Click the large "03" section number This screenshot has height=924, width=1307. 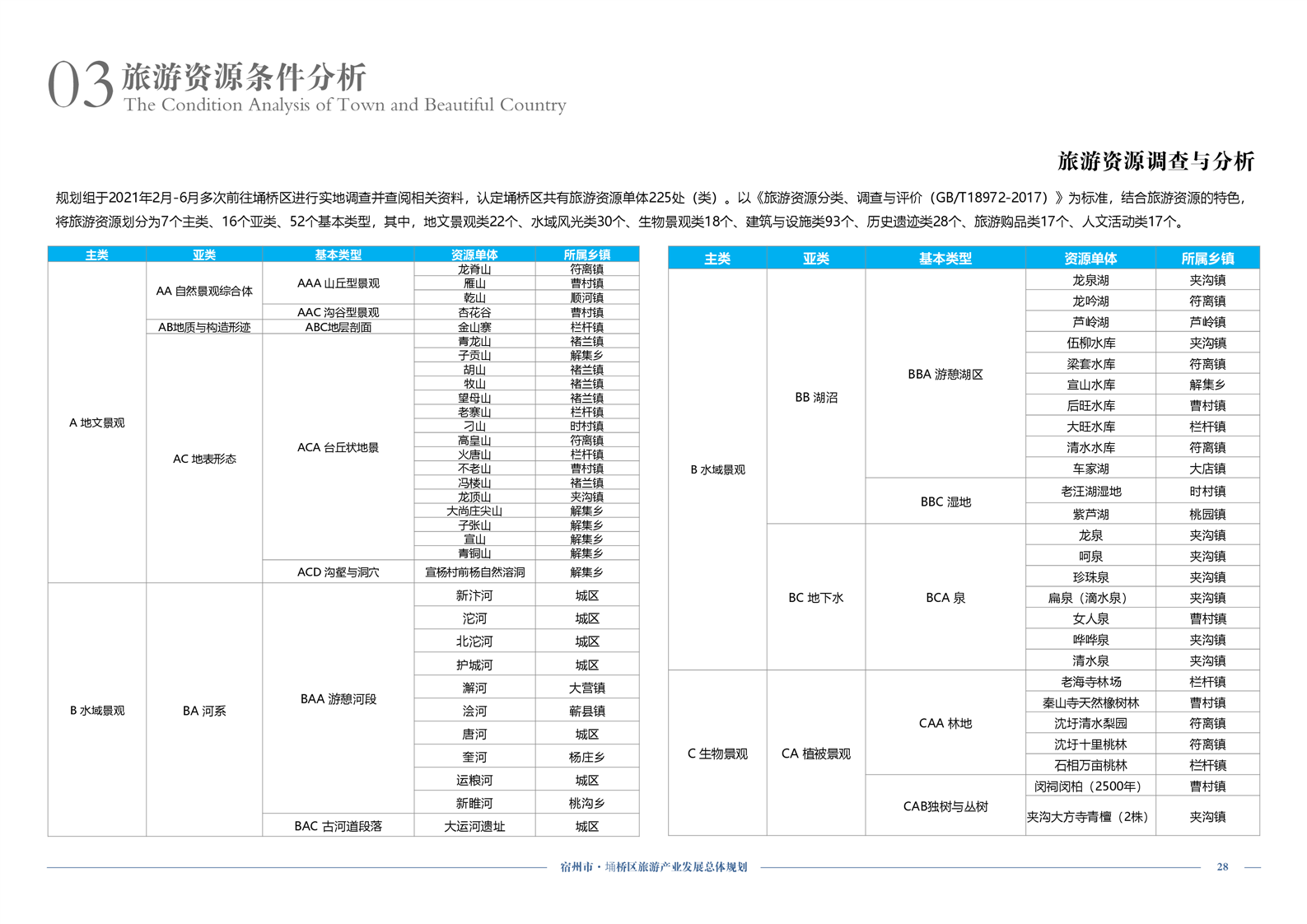tap(80, 85)
